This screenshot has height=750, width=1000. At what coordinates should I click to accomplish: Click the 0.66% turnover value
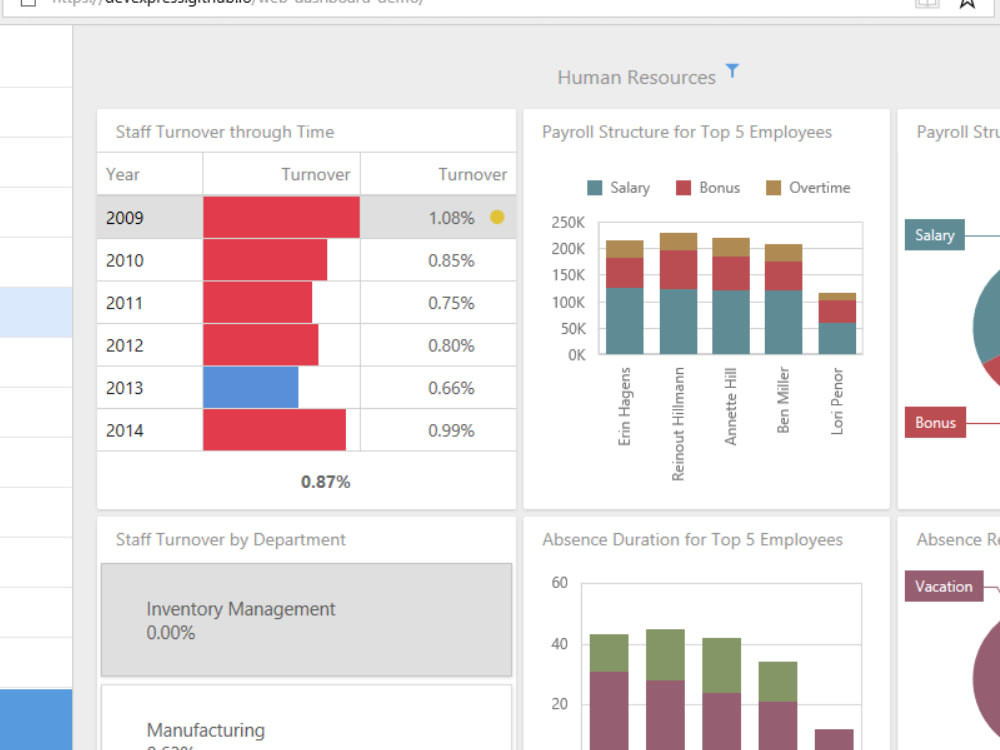coord(452,388)
